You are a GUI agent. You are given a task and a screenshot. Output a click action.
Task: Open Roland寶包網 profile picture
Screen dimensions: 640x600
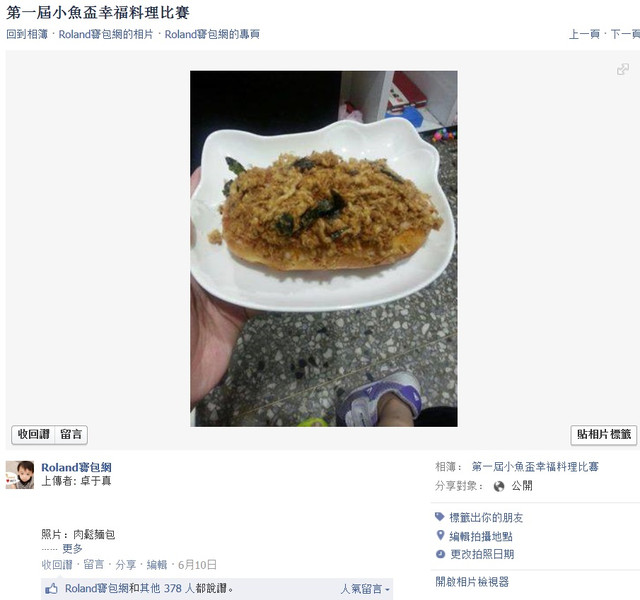[x=20, y=475]
